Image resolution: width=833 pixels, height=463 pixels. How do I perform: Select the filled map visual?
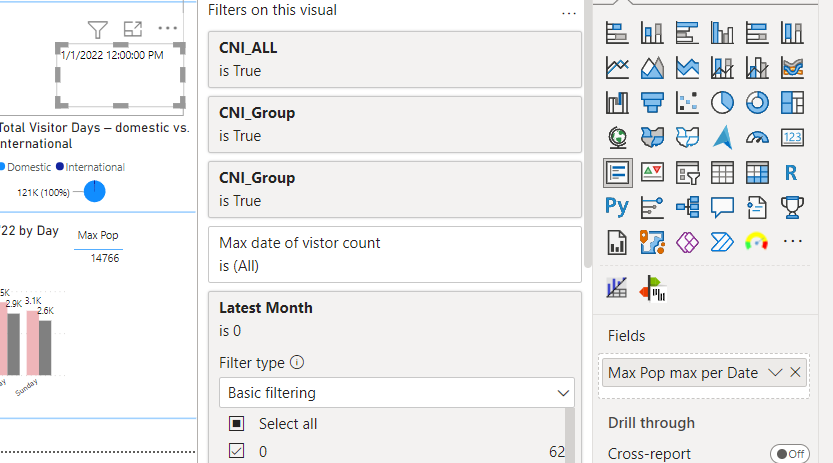[652, 138]
